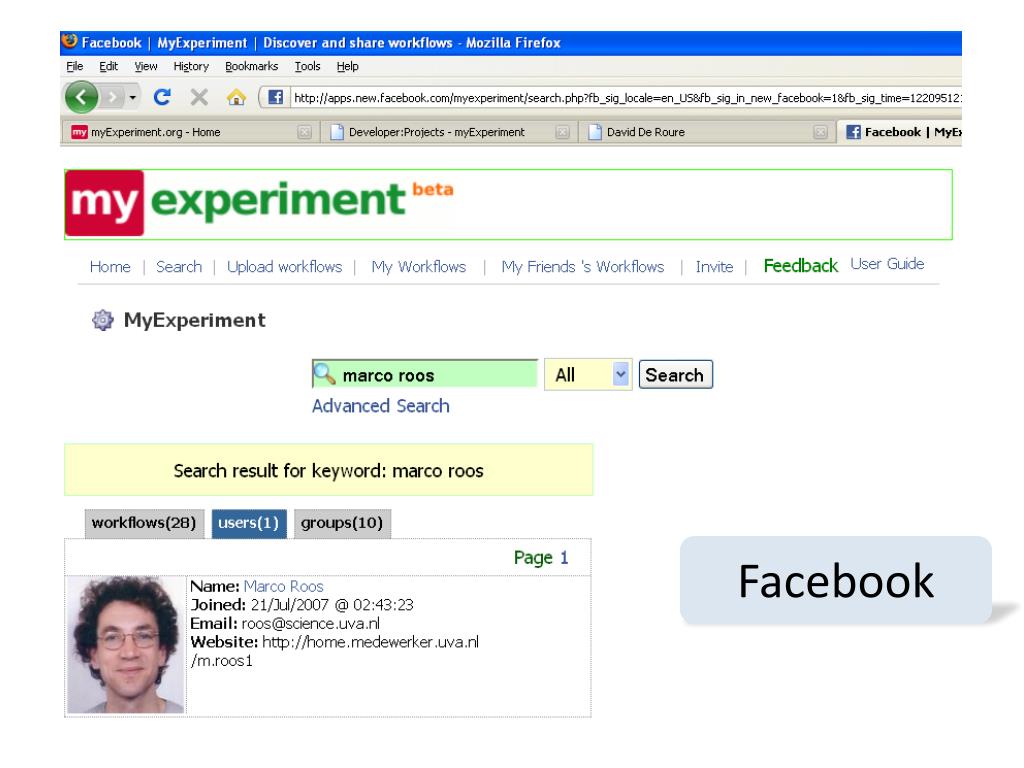Open the View menu

tap(146, 67)
